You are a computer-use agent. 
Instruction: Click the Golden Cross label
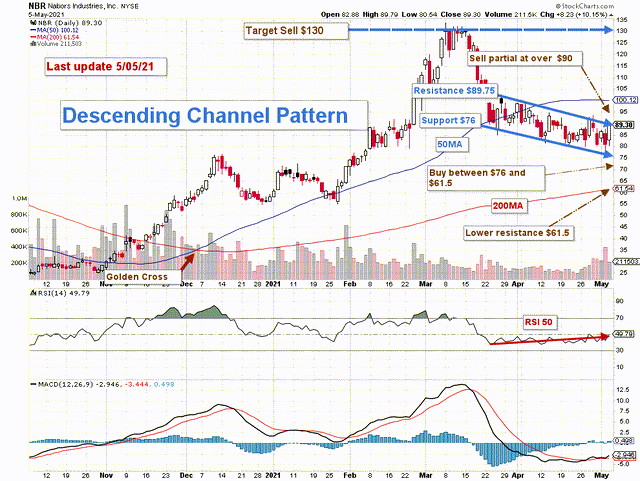141,277
